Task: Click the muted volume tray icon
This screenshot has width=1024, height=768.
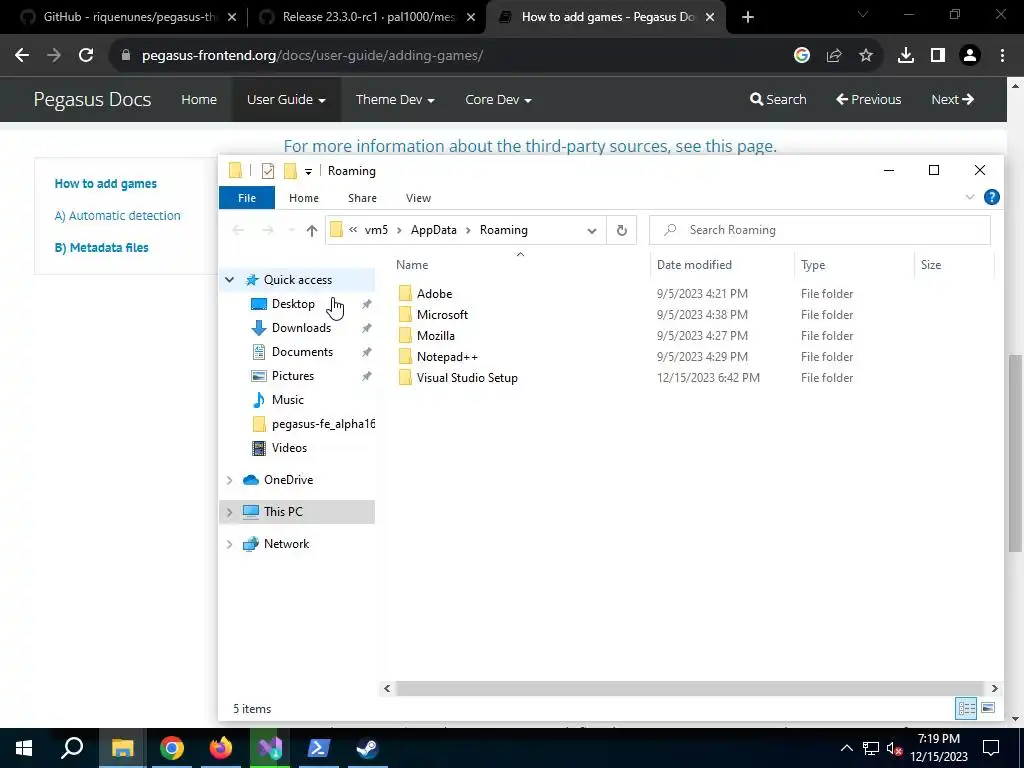Action: click(894, 748)
